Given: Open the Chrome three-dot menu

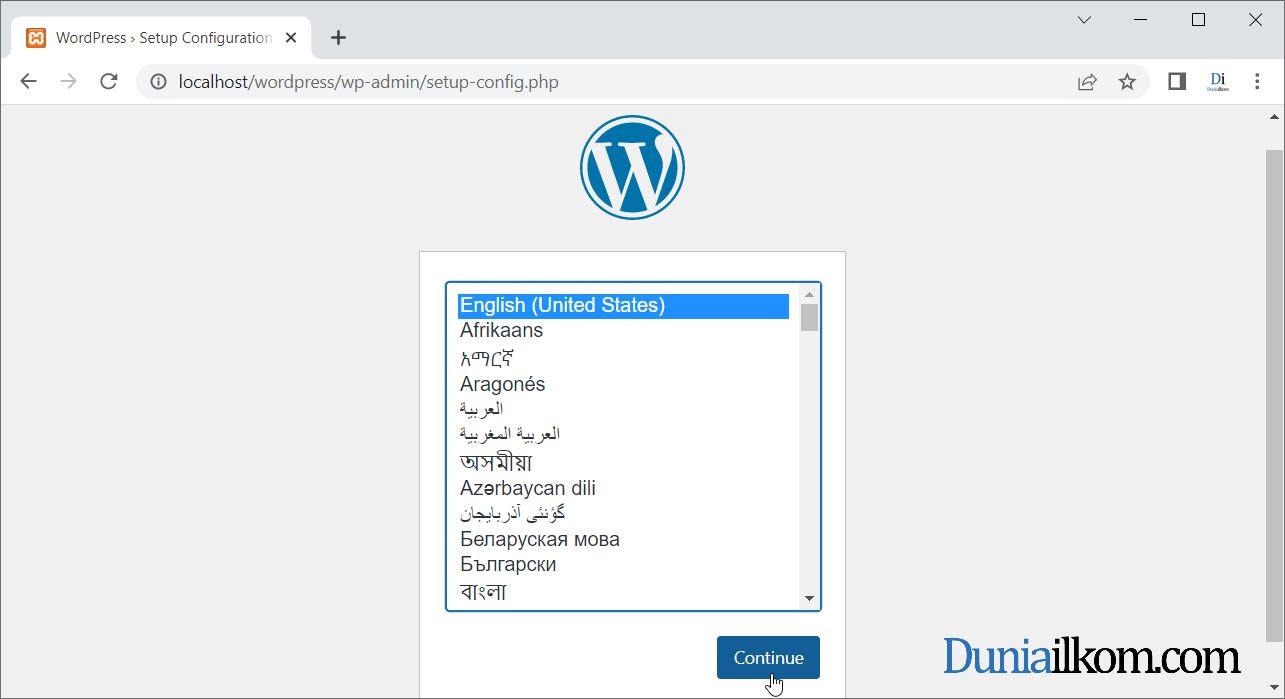Looking at the screenshot, I should 1258,82.
